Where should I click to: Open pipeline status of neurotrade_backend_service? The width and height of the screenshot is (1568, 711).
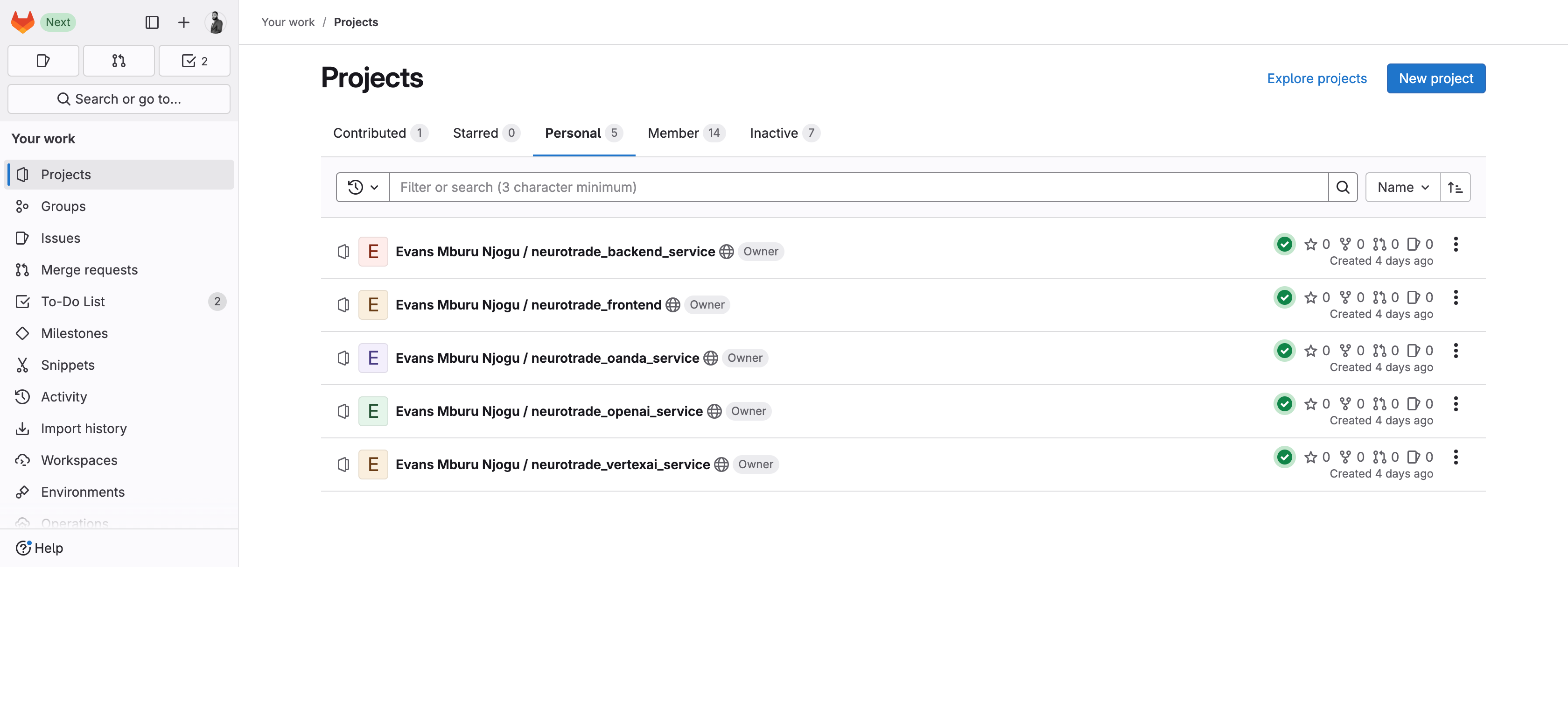[x=1284, y=245]
